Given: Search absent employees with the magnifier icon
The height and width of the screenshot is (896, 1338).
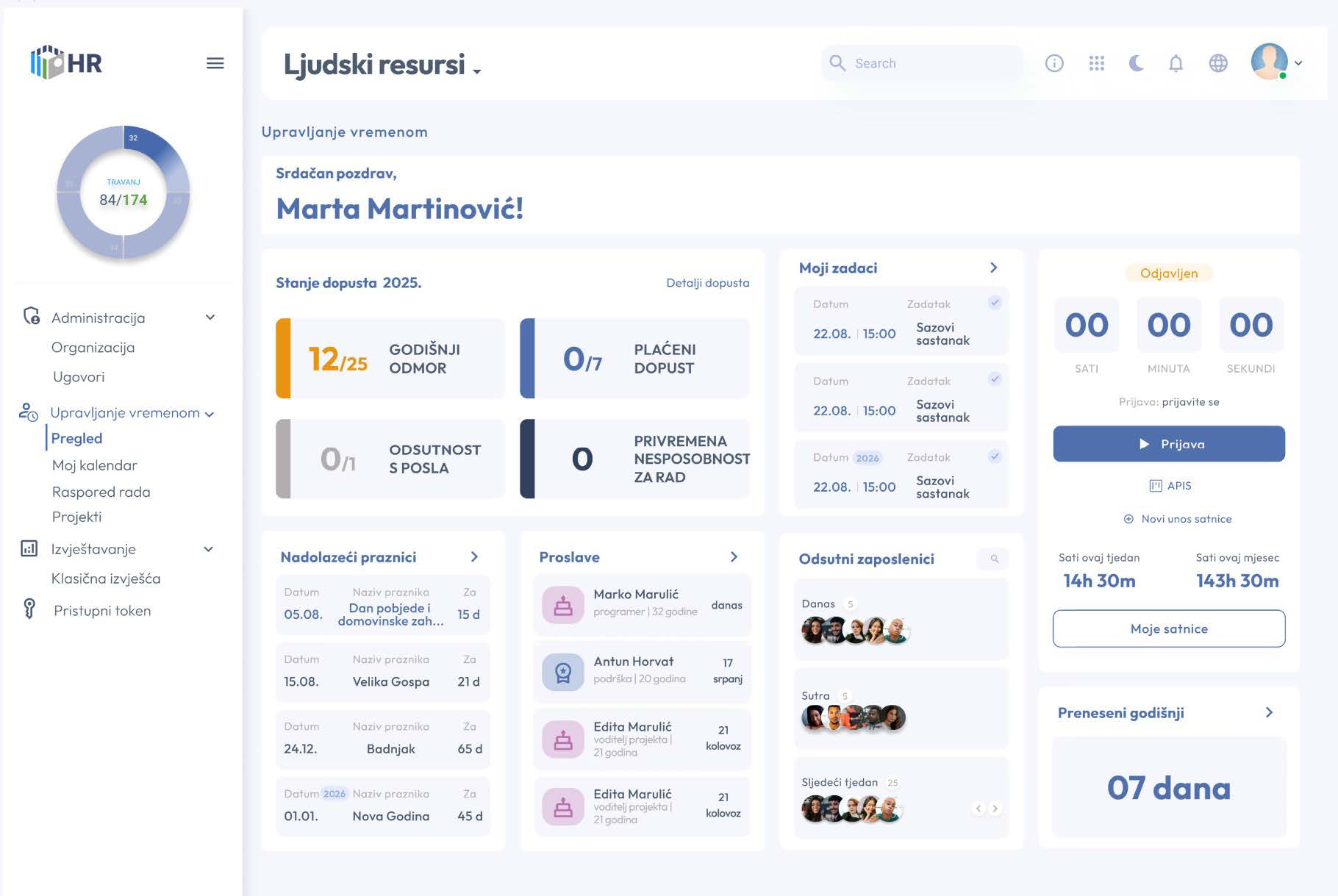Looking at the screenshot, I should coord(993,559).
